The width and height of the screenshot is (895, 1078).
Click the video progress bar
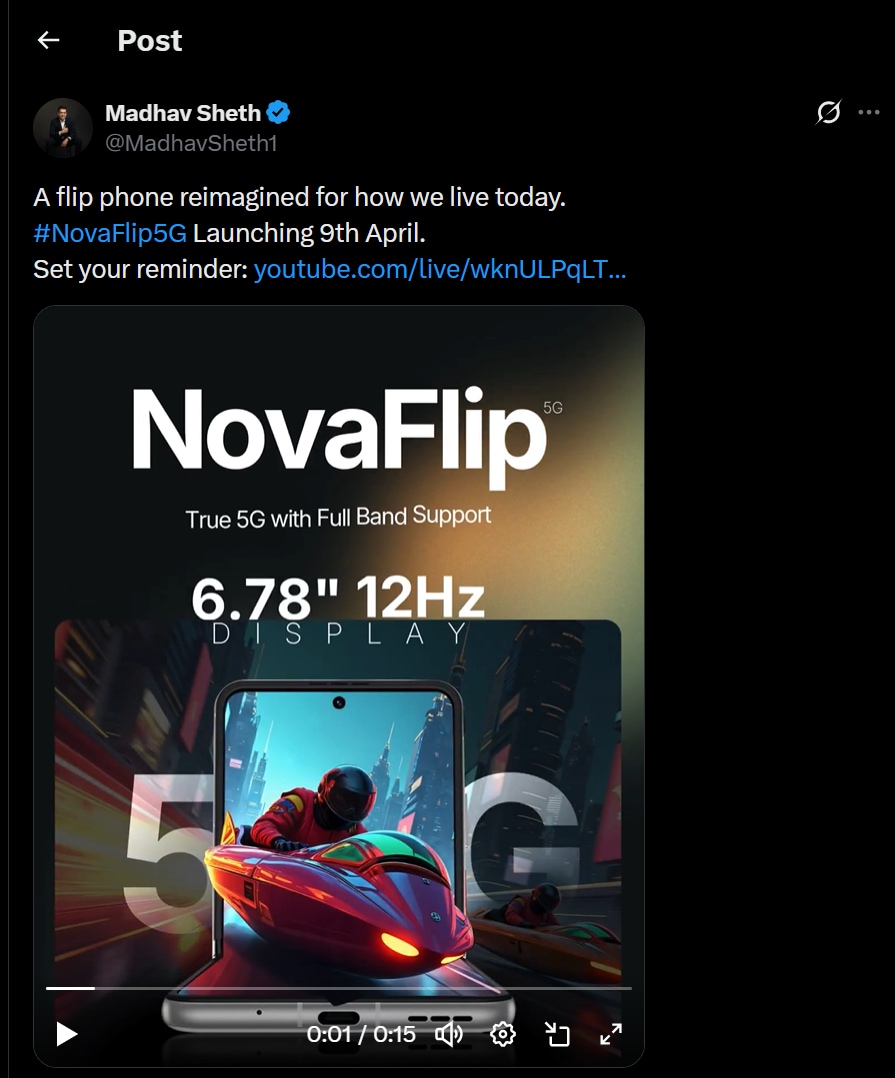[338, 988]
